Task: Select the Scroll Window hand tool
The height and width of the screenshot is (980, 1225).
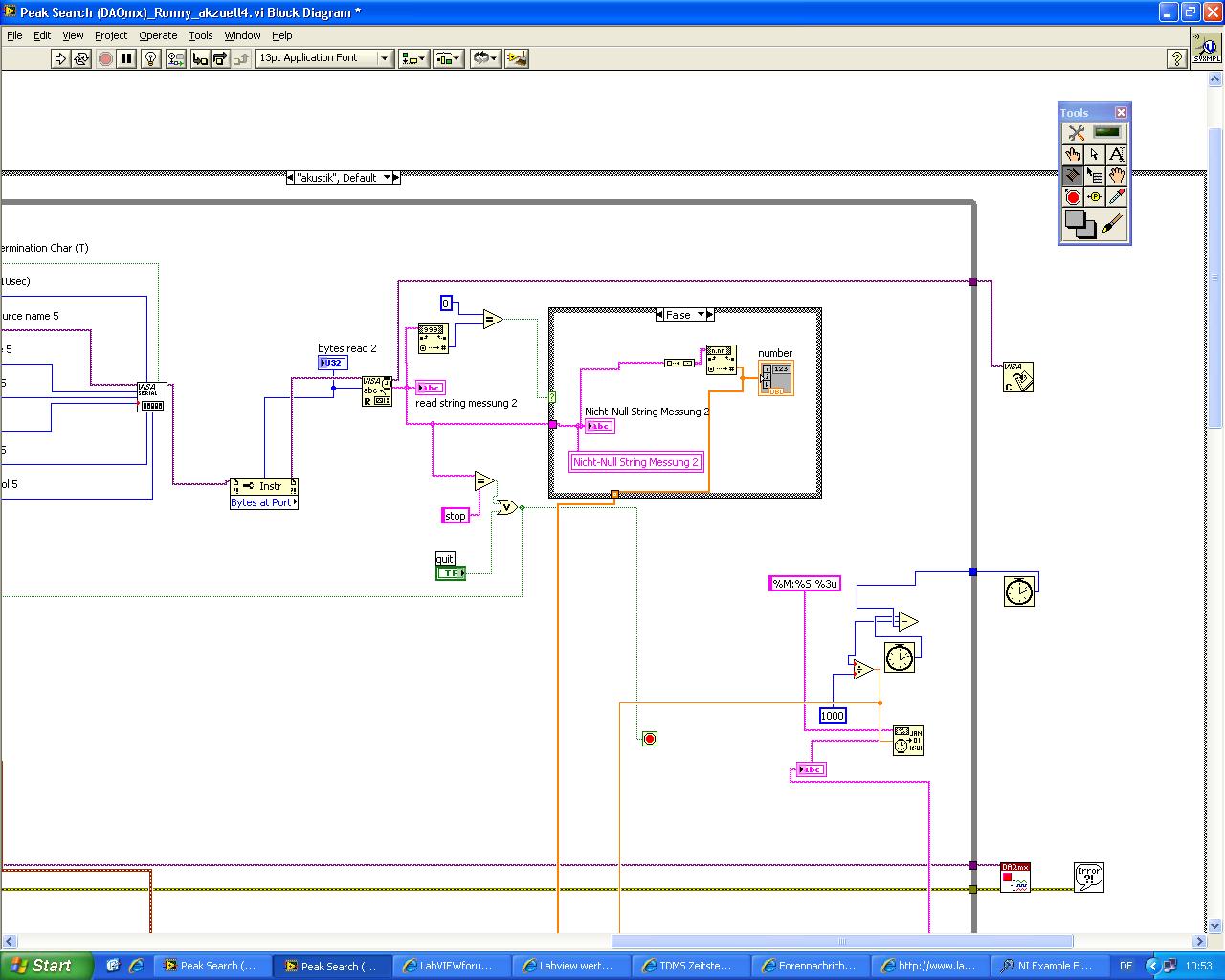Action: (1116, 175)
